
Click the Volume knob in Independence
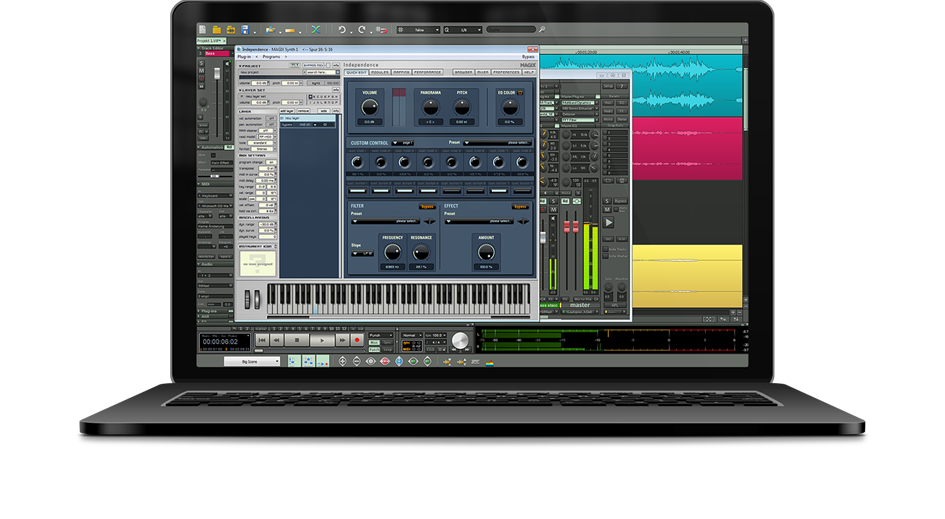click(x=369, y=107)
